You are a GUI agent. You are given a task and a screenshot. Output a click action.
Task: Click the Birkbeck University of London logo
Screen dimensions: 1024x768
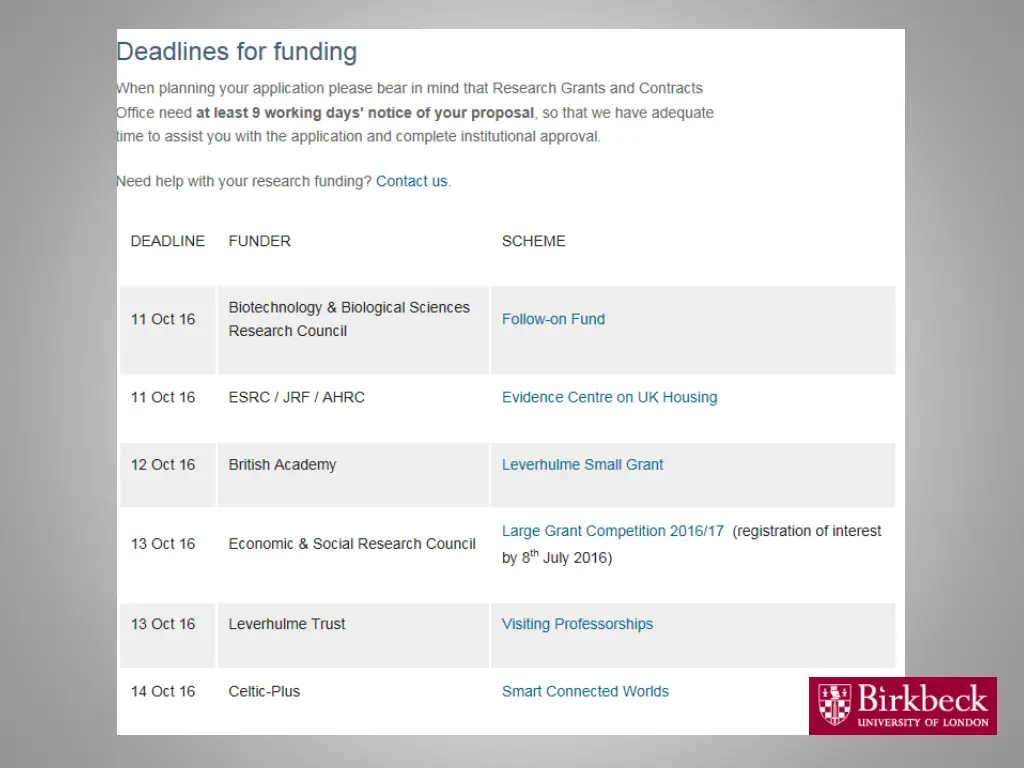903,706
